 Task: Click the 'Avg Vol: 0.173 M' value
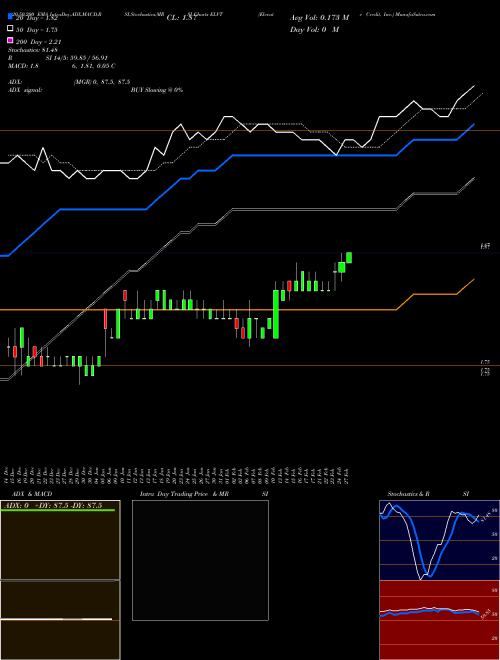pyautogui.click(x=319, y=18)
